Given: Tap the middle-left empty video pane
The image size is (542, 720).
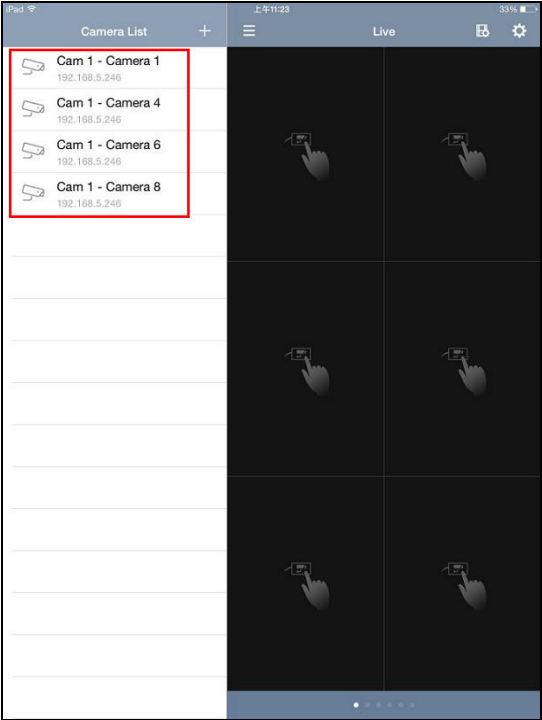Looking at the screenshot, I should point(305,369).
